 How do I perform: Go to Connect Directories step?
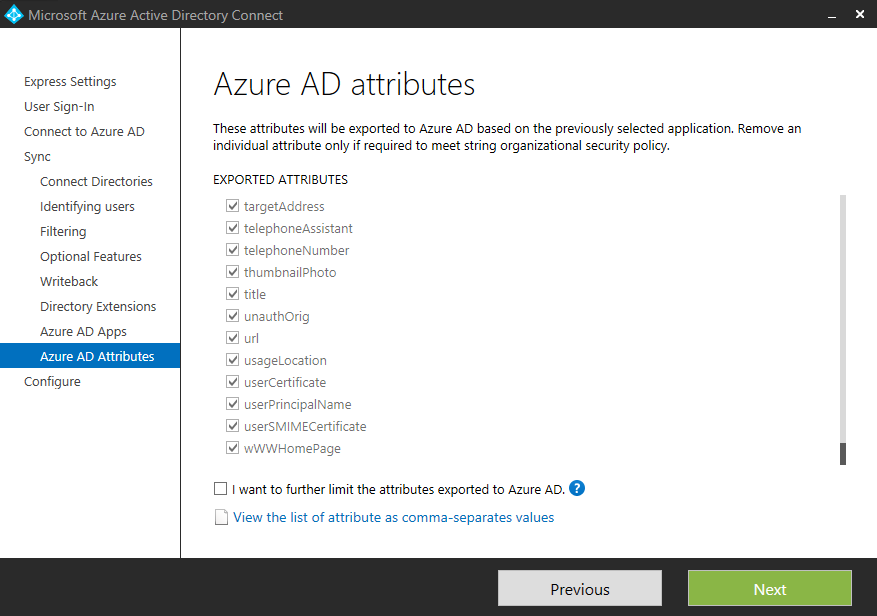[x=96, y=182]
